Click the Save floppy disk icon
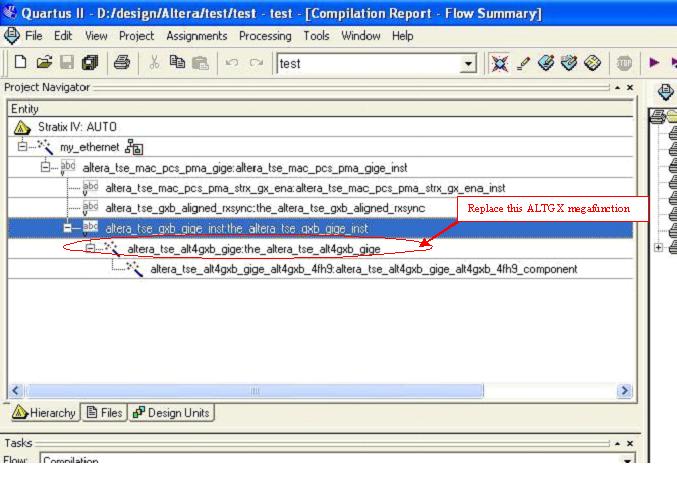Image resolution: width=677 pixels, height=499 pixels. point(67,63)
